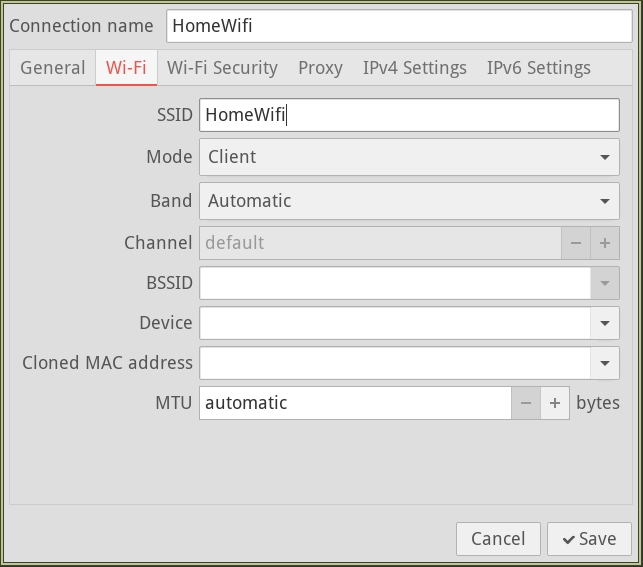643x567 pixels.
Task: Select the Wi-Fi tab
Action: [126, 68]
